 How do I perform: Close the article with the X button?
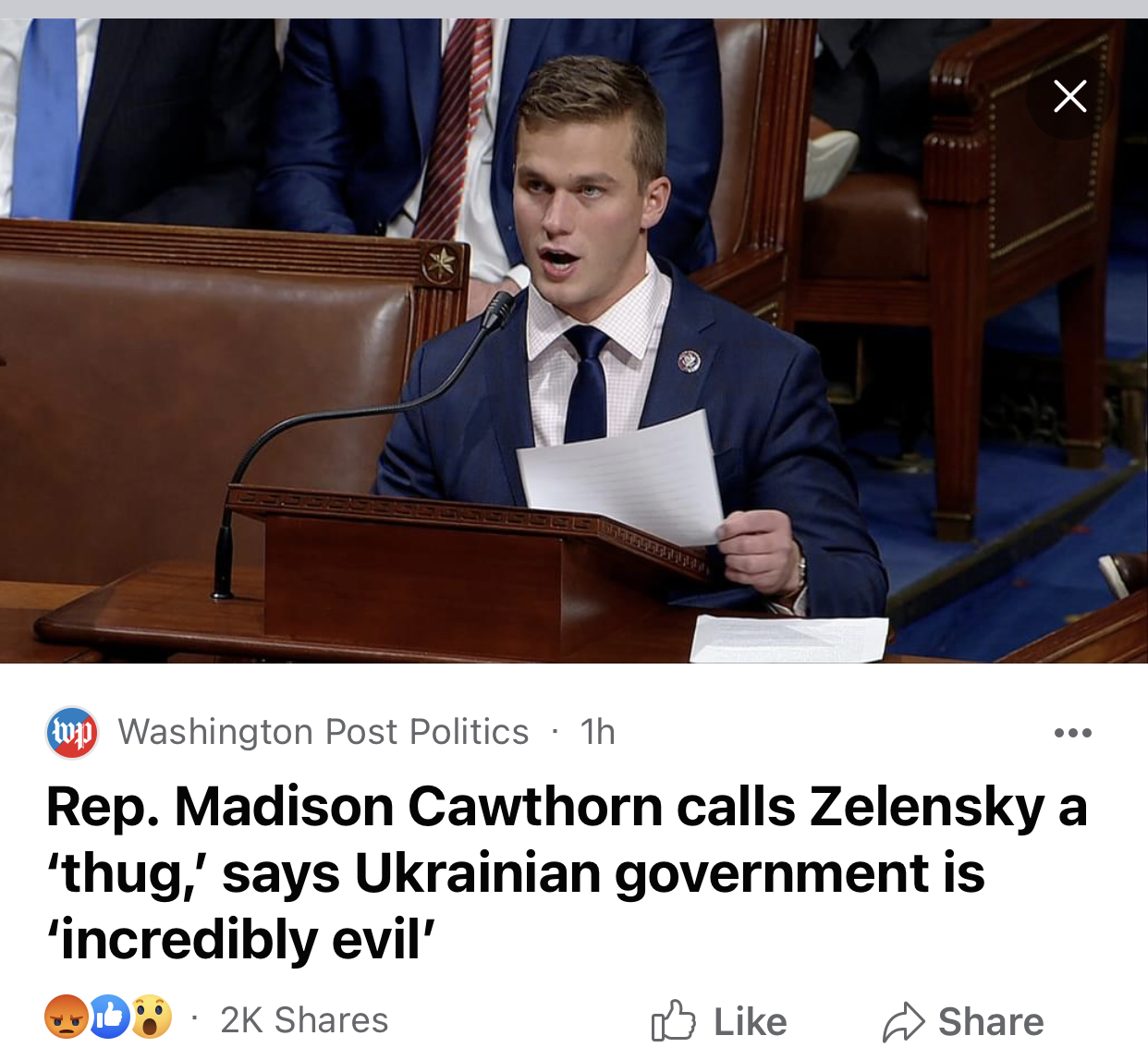pyautogui.click(x=1069, y=96)
